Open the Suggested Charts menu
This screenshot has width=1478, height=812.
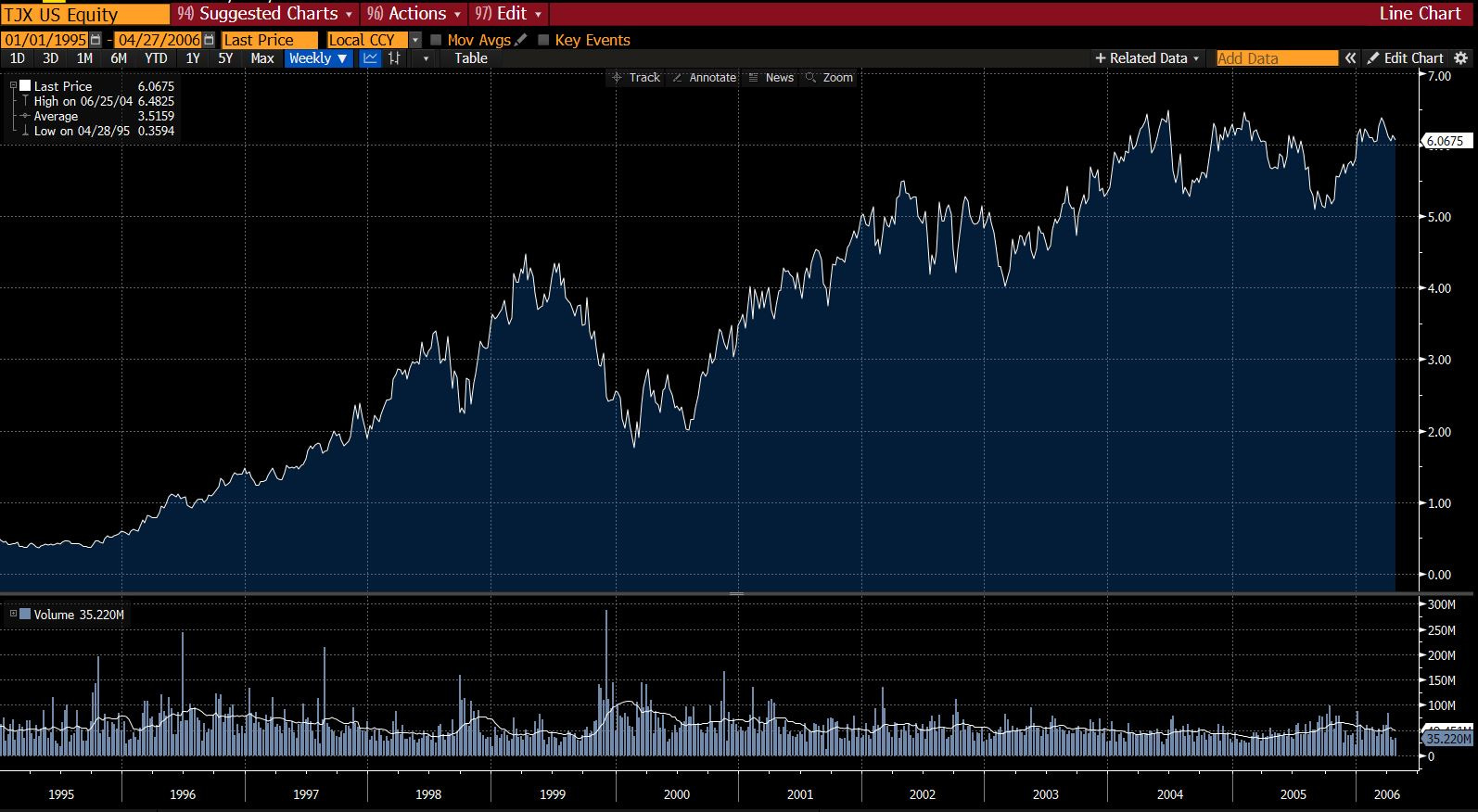[x=265, y=14]
